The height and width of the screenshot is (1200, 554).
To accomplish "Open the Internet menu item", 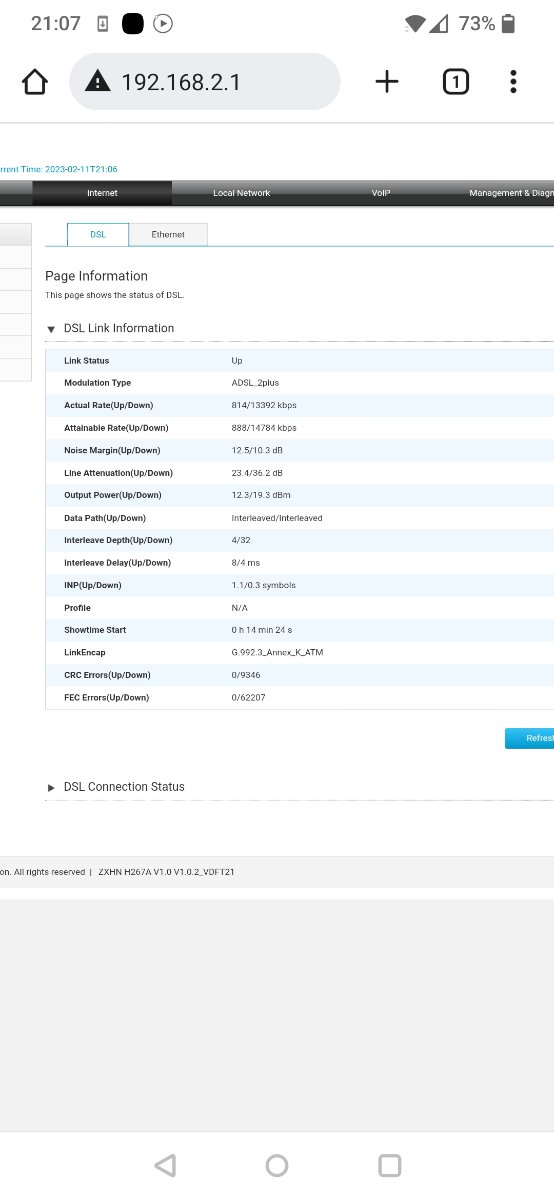I will click(x=102, y=193).
